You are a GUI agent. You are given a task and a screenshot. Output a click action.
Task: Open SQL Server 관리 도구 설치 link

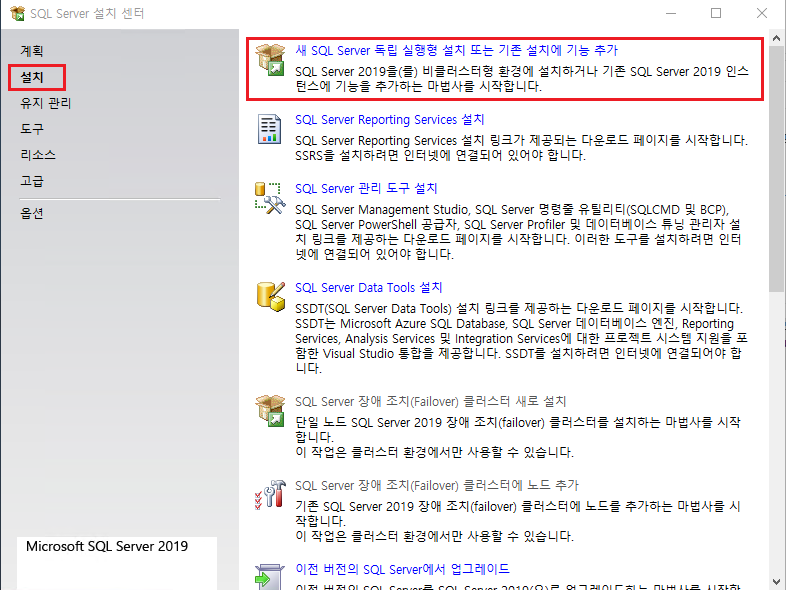[x=366, y=188]
